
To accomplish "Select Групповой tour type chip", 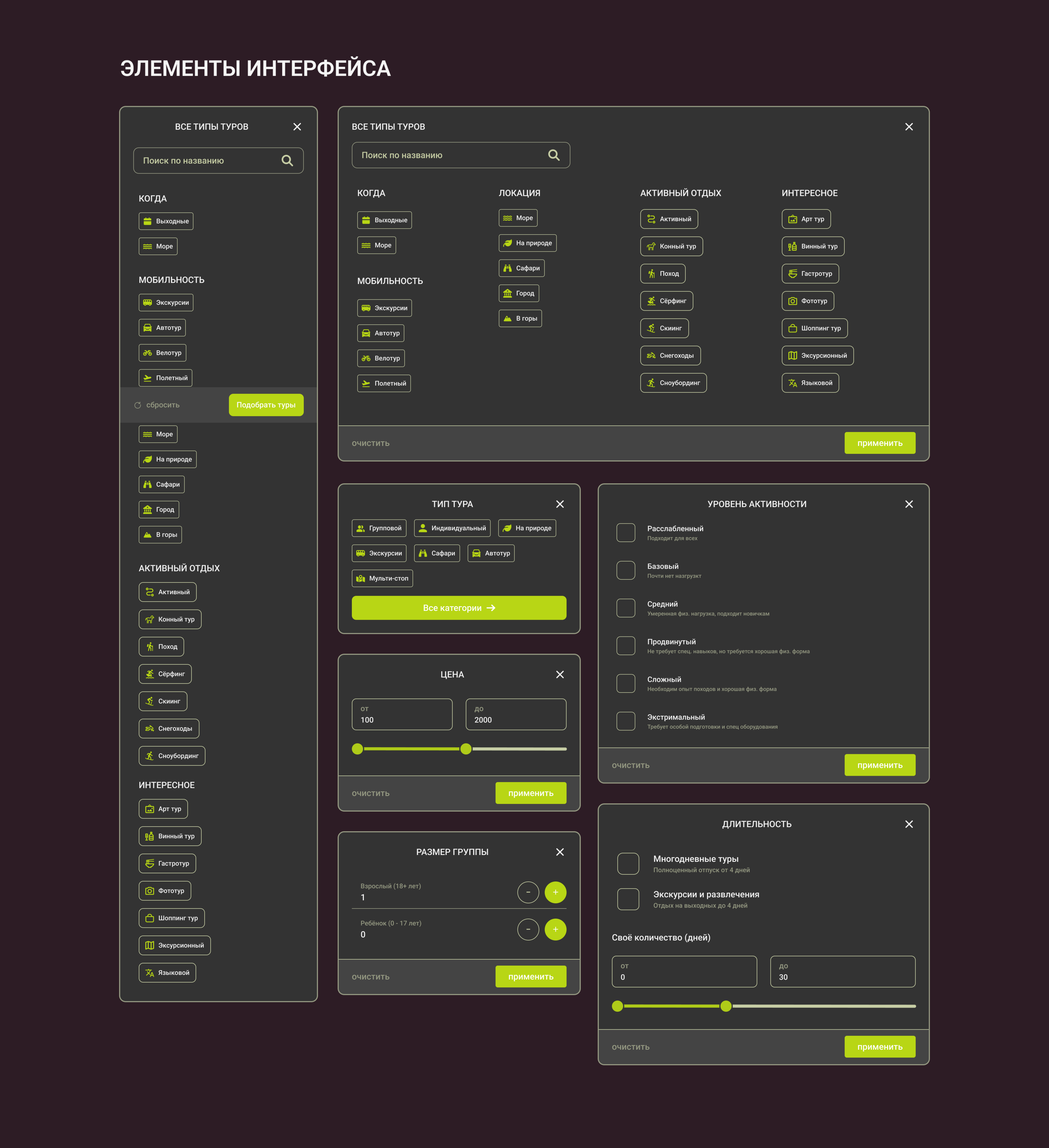I will (x=379, y=528).
